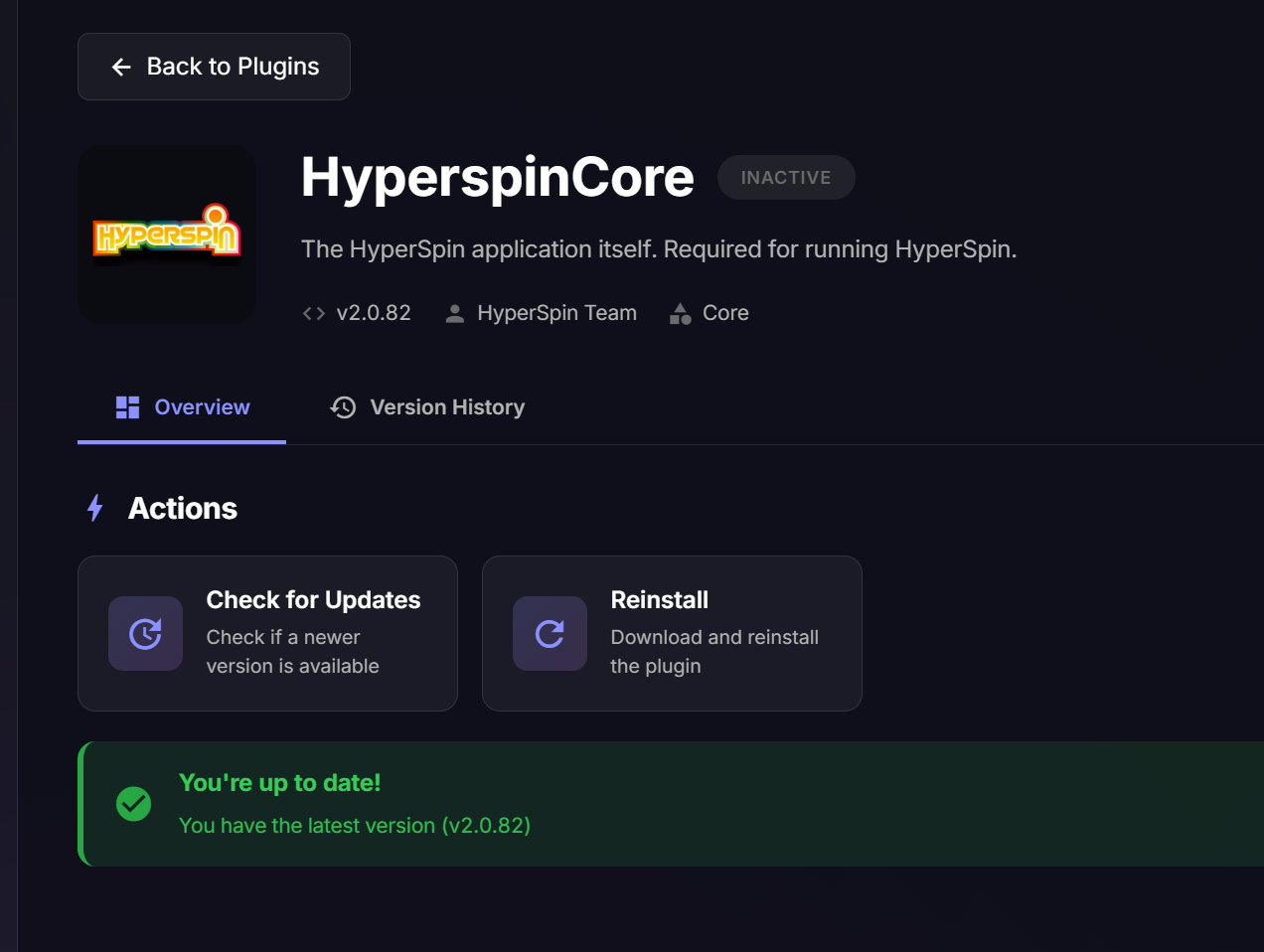This screenshot has width=1264, height=952.
Task: Click the author person icon
Action: pos(455,314)
